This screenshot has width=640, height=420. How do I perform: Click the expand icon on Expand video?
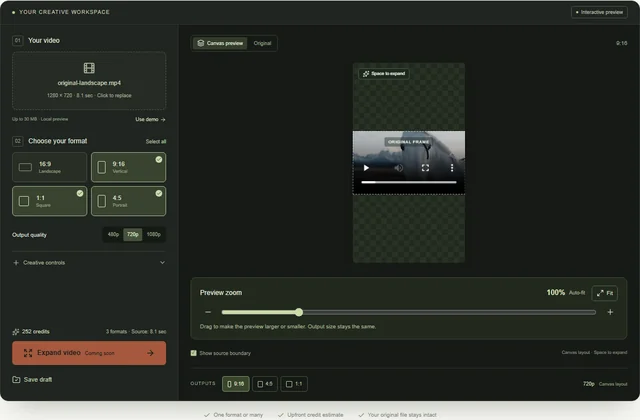click(28, 353)
